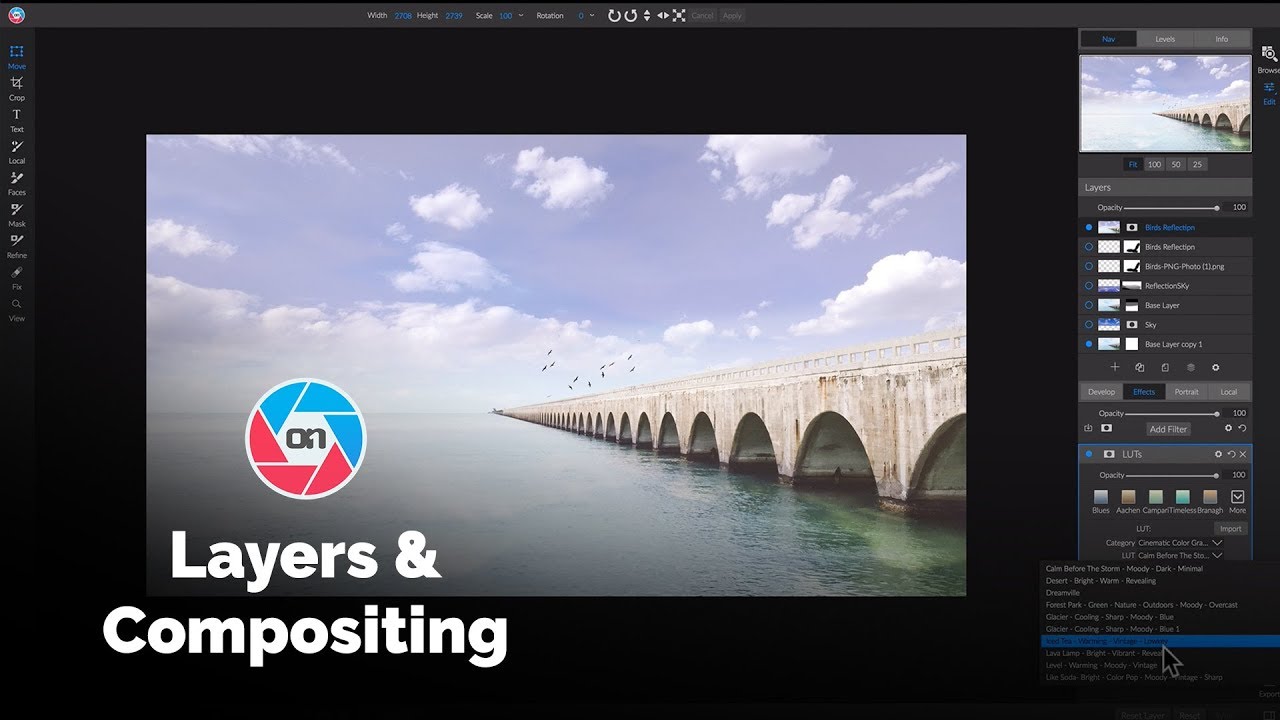Toggle visibility of ReflectionSKy layer
The image size is (1280, 720).
[x=1089, y=286]
